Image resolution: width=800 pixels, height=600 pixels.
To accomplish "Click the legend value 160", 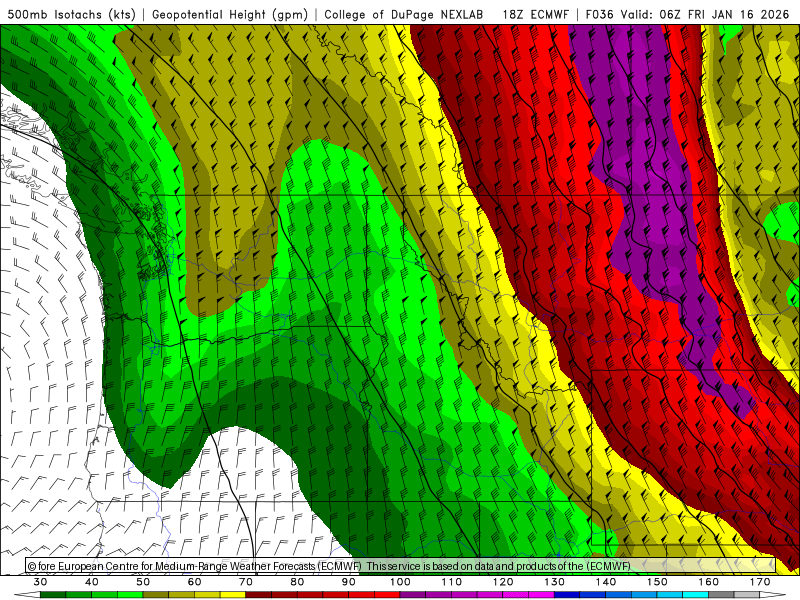I will tap(709, 582).
